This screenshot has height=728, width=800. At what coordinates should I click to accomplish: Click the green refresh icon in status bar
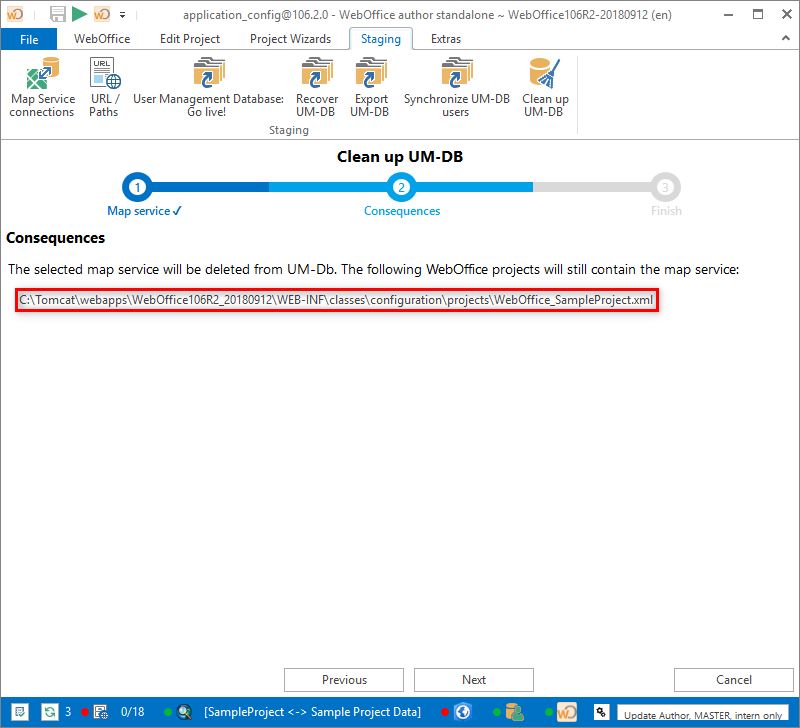coord(49,712)
